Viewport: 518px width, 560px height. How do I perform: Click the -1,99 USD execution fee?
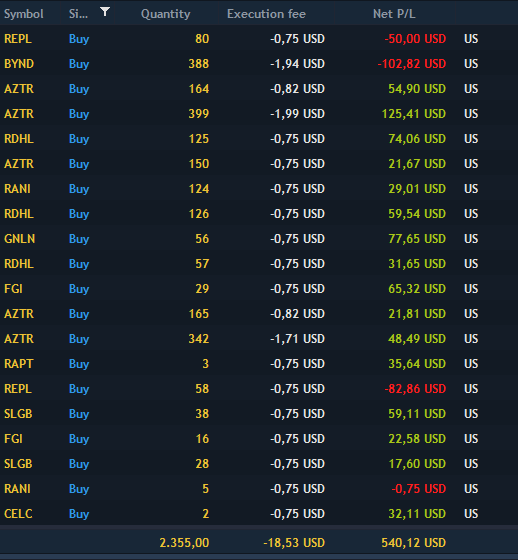297,114
